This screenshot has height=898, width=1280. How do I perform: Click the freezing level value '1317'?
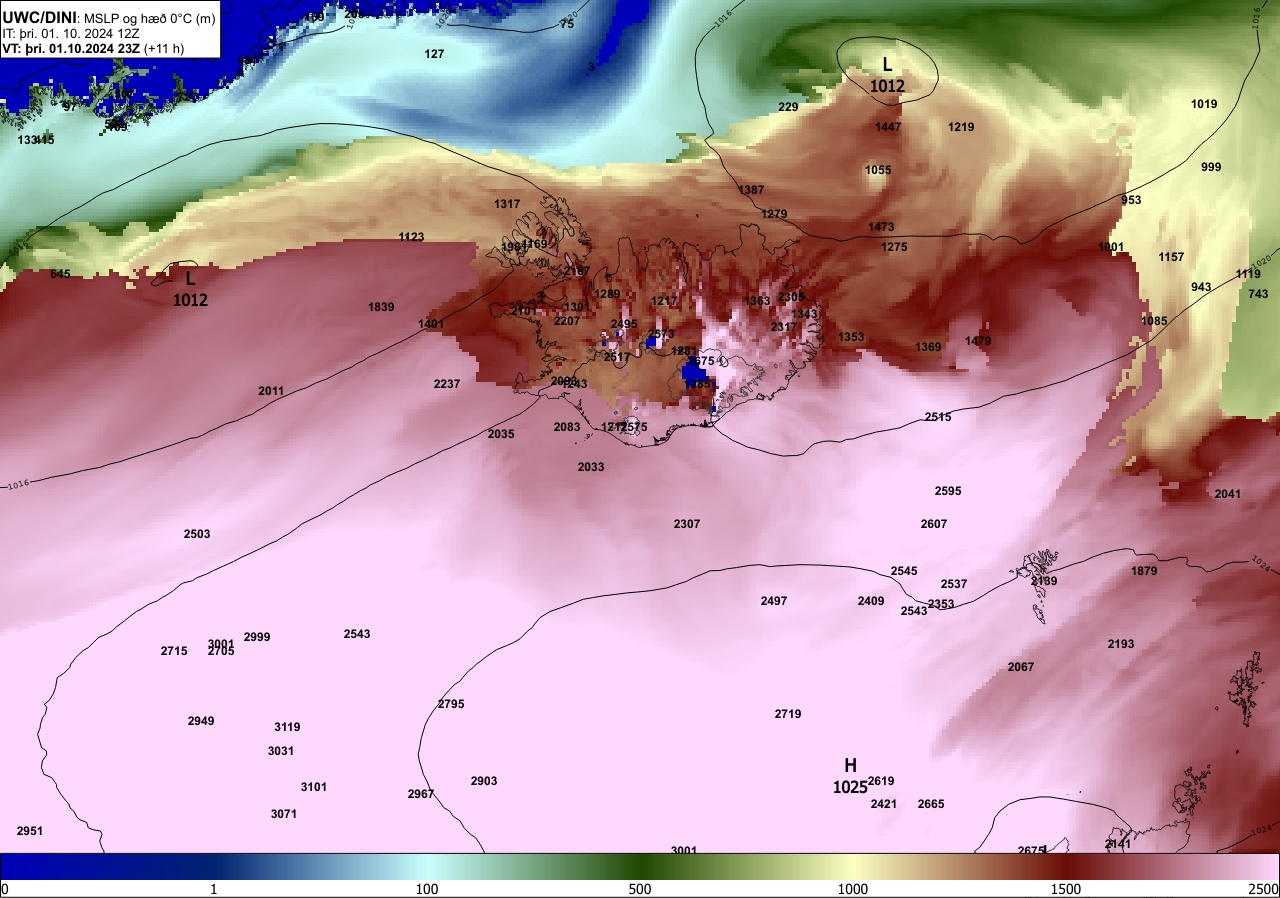coord(507,204)
